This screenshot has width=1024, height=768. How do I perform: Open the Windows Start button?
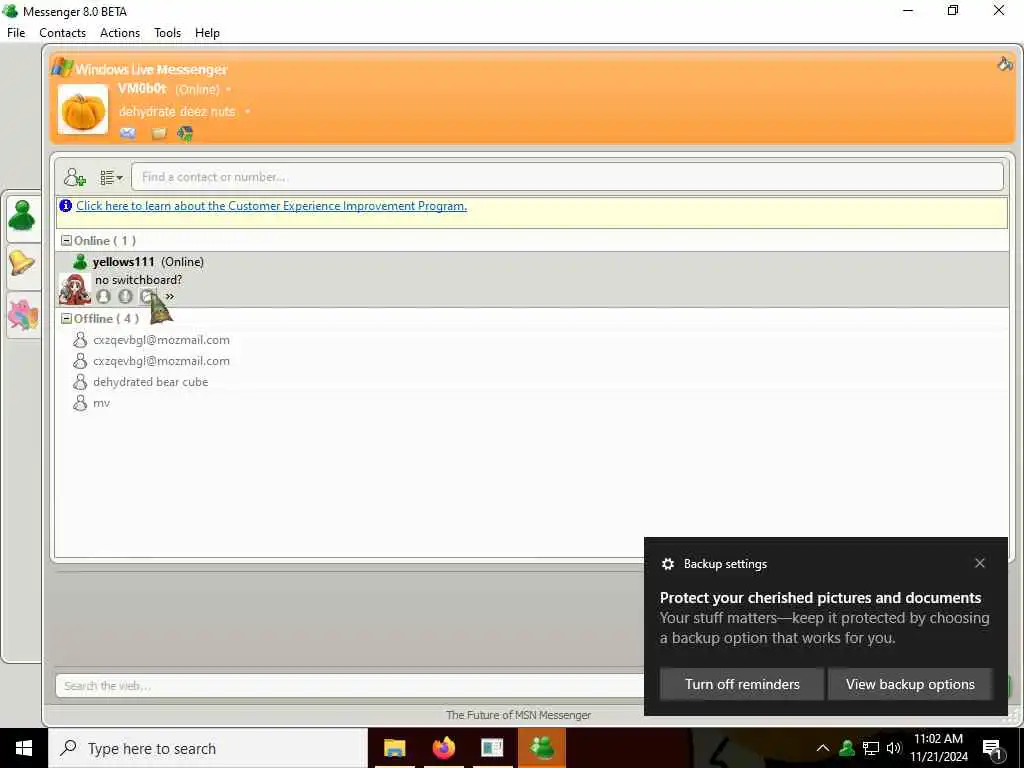[24, 748]
